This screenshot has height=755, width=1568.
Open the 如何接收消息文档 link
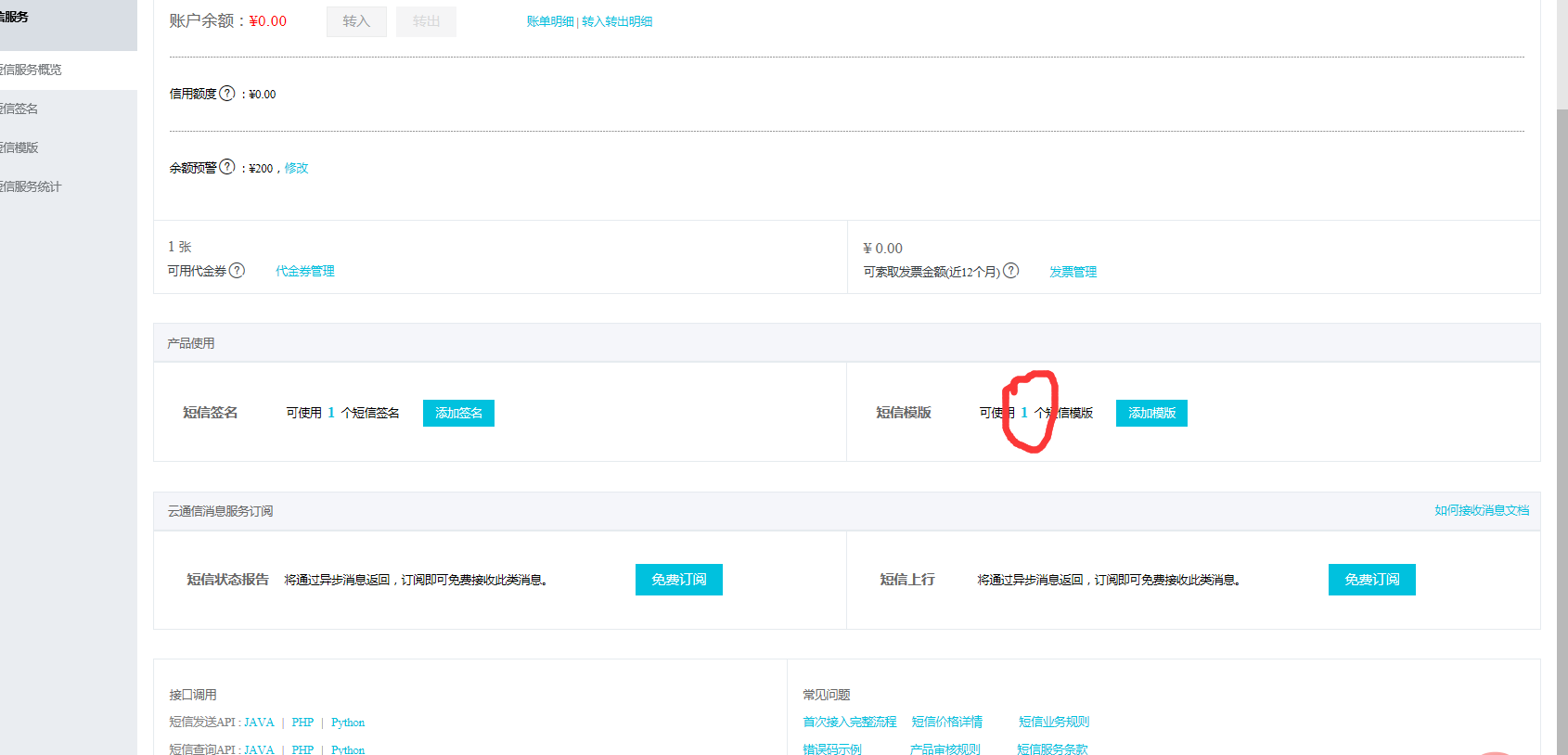(1482, 510)
